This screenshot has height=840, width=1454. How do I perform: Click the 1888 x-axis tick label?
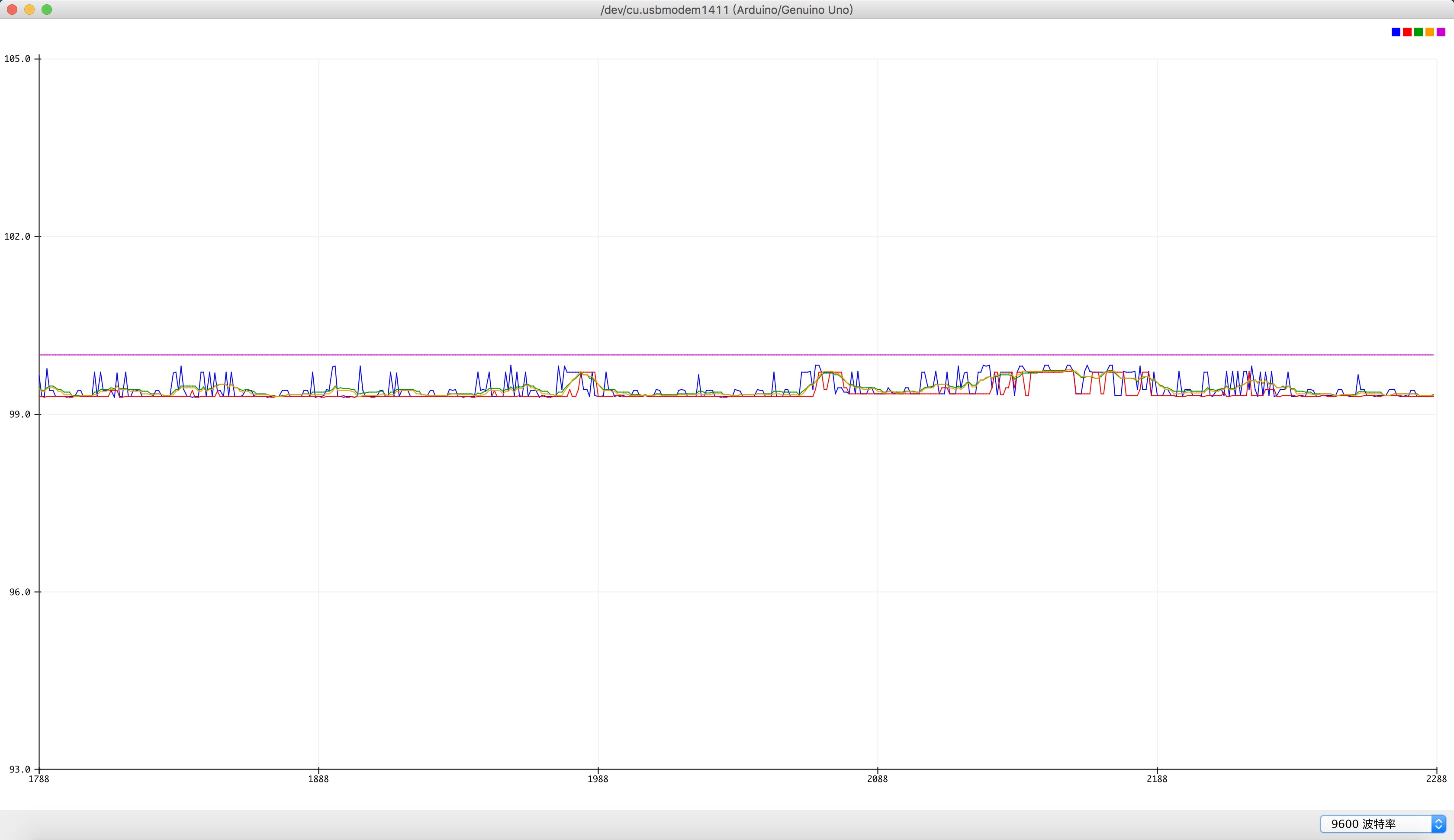point(318,779)
